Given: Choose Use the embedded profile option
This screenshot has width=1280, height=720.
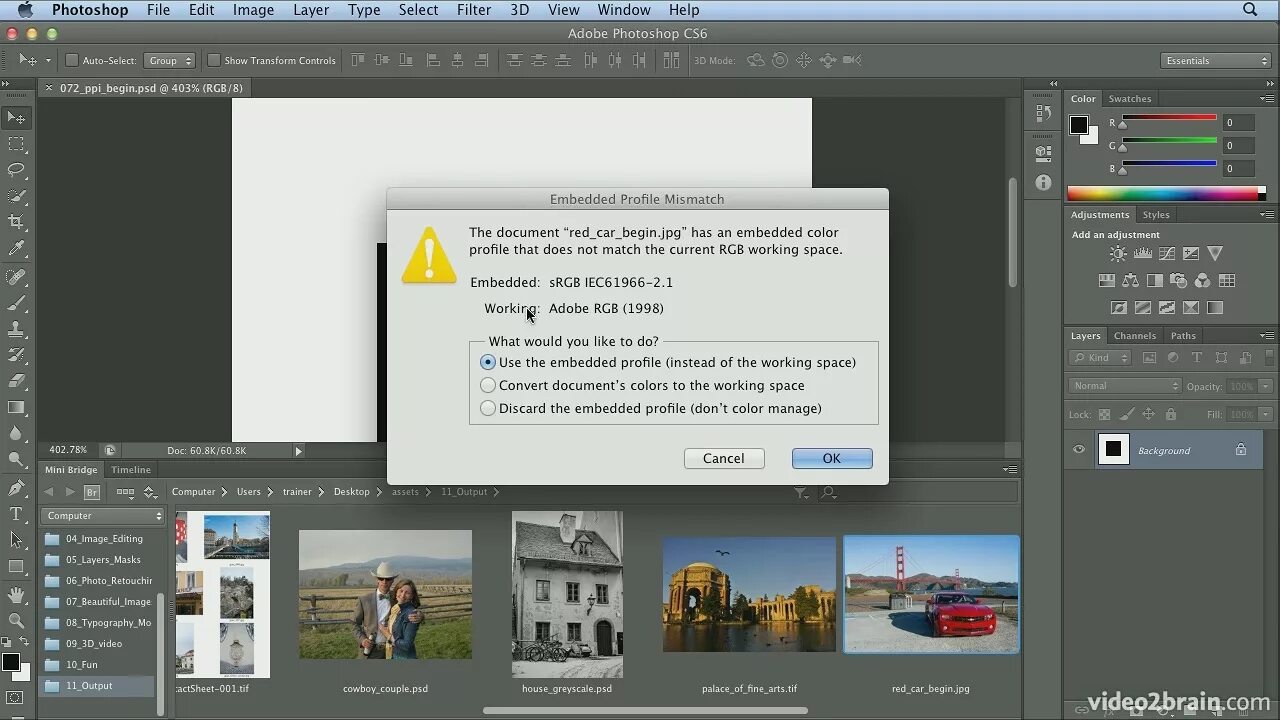Looking at the screenshot, I should tap(488, 363).
